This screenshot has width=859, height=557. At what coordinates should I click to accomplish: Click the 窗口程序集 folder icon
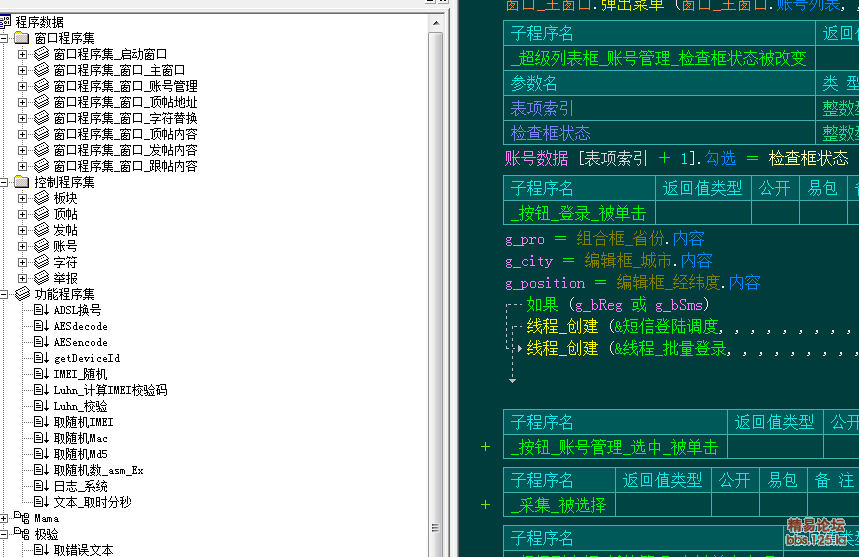[23, 38]
